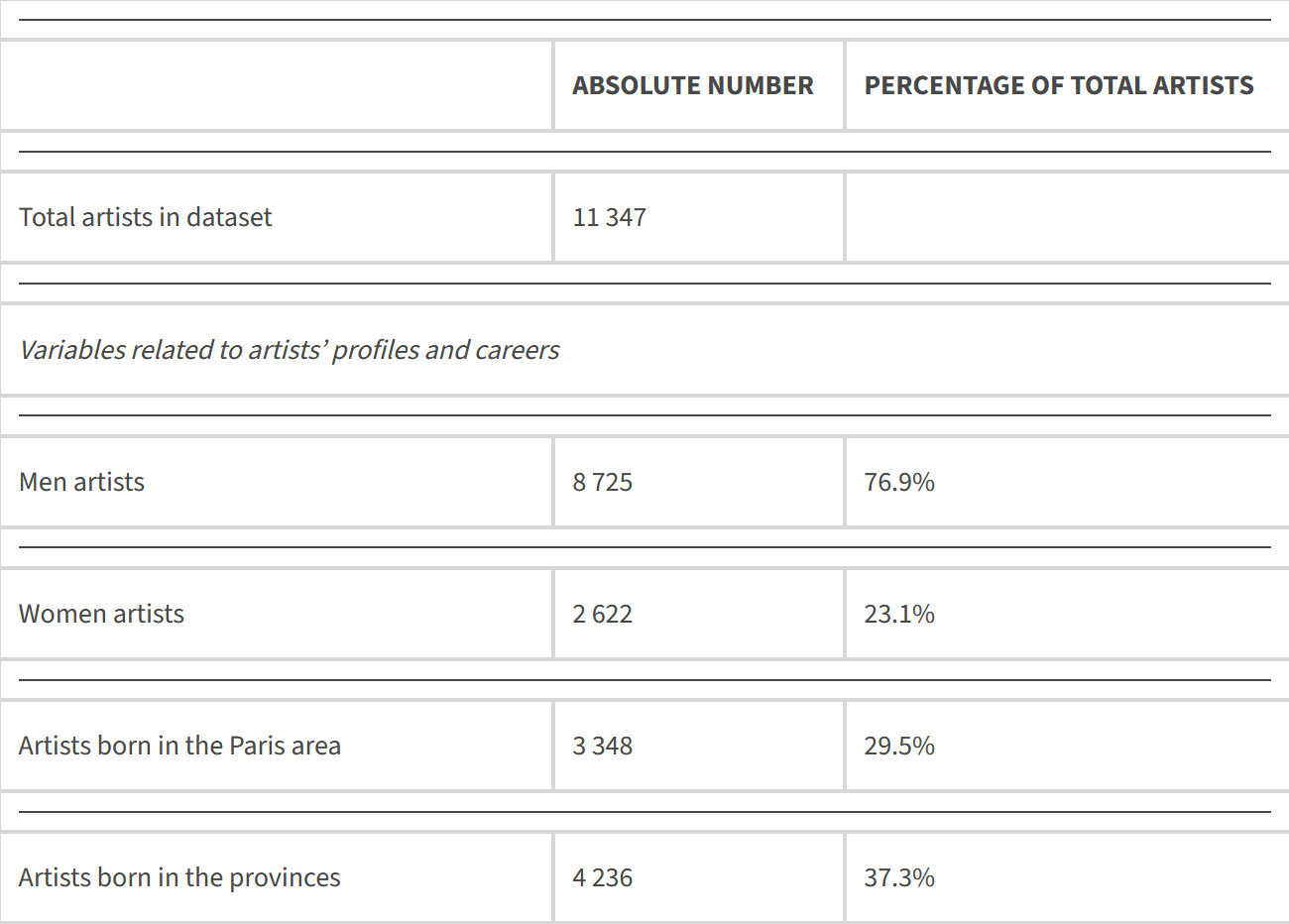The height and width of the screenshot is (924, 1289).
Task: Click the blank top-left header cell
Action: [x=276, y=86]
